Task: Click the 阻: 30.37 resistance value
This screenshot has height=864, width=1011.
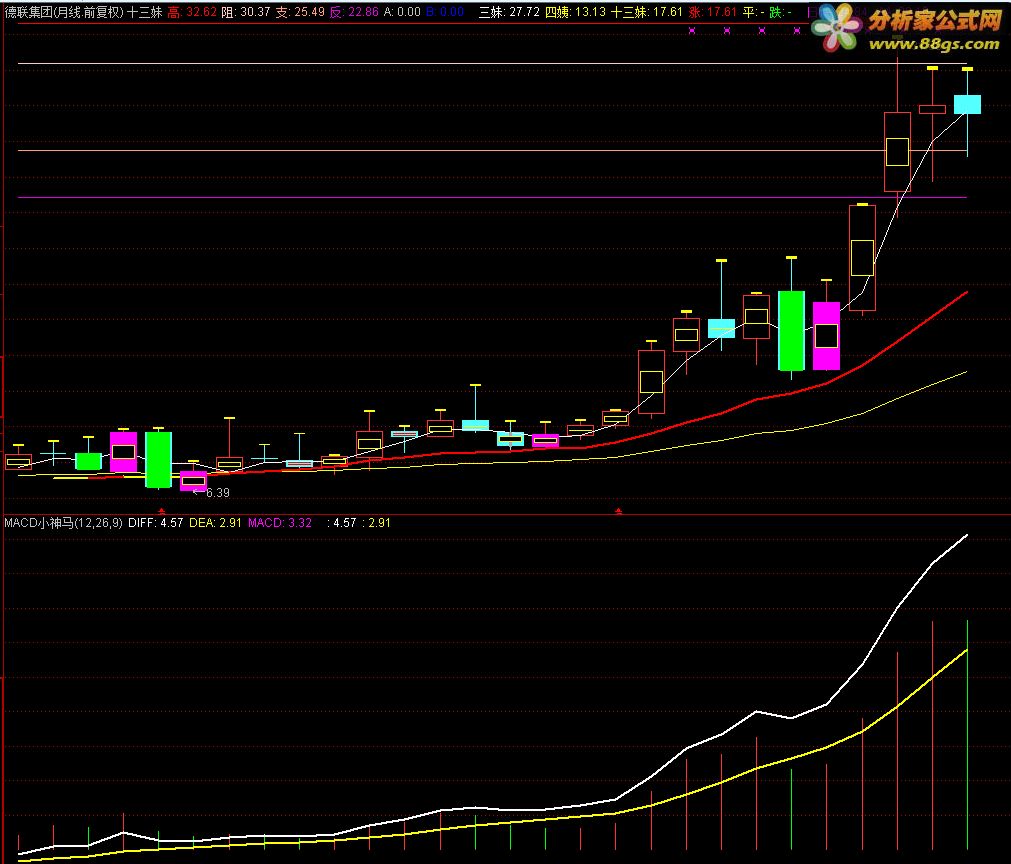Action: pyautogui.click(x=246, y=12)
